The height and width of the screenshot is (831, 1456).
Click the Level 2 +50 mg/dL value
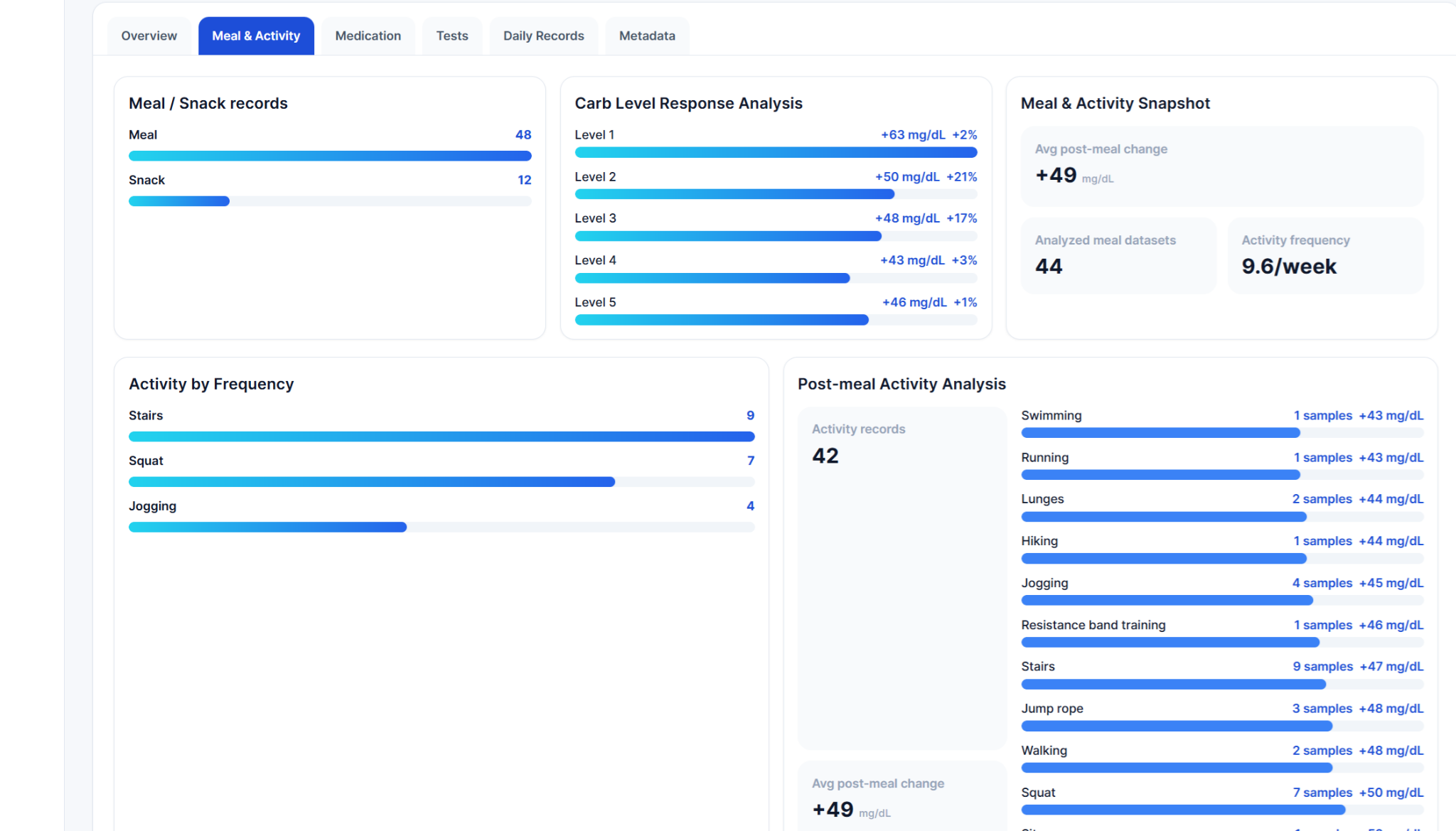[x=907, y=176]
